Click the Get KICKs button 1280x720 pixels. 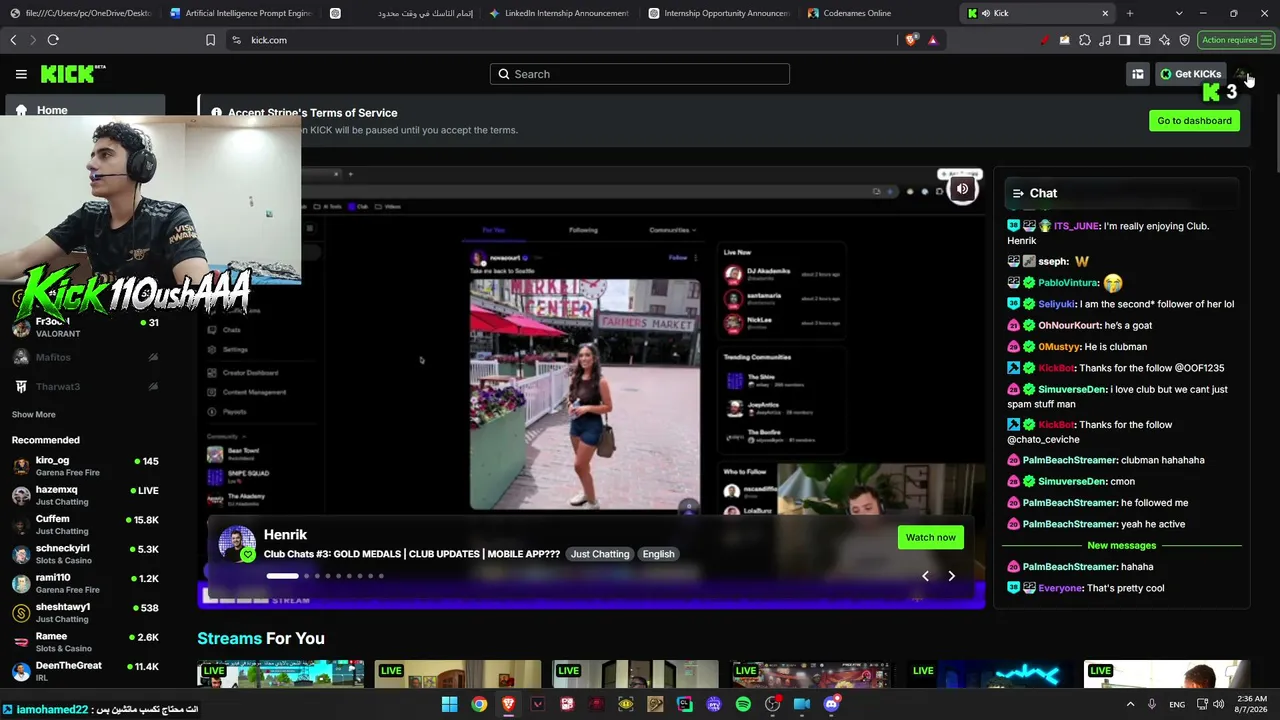tap(1190, 74)
